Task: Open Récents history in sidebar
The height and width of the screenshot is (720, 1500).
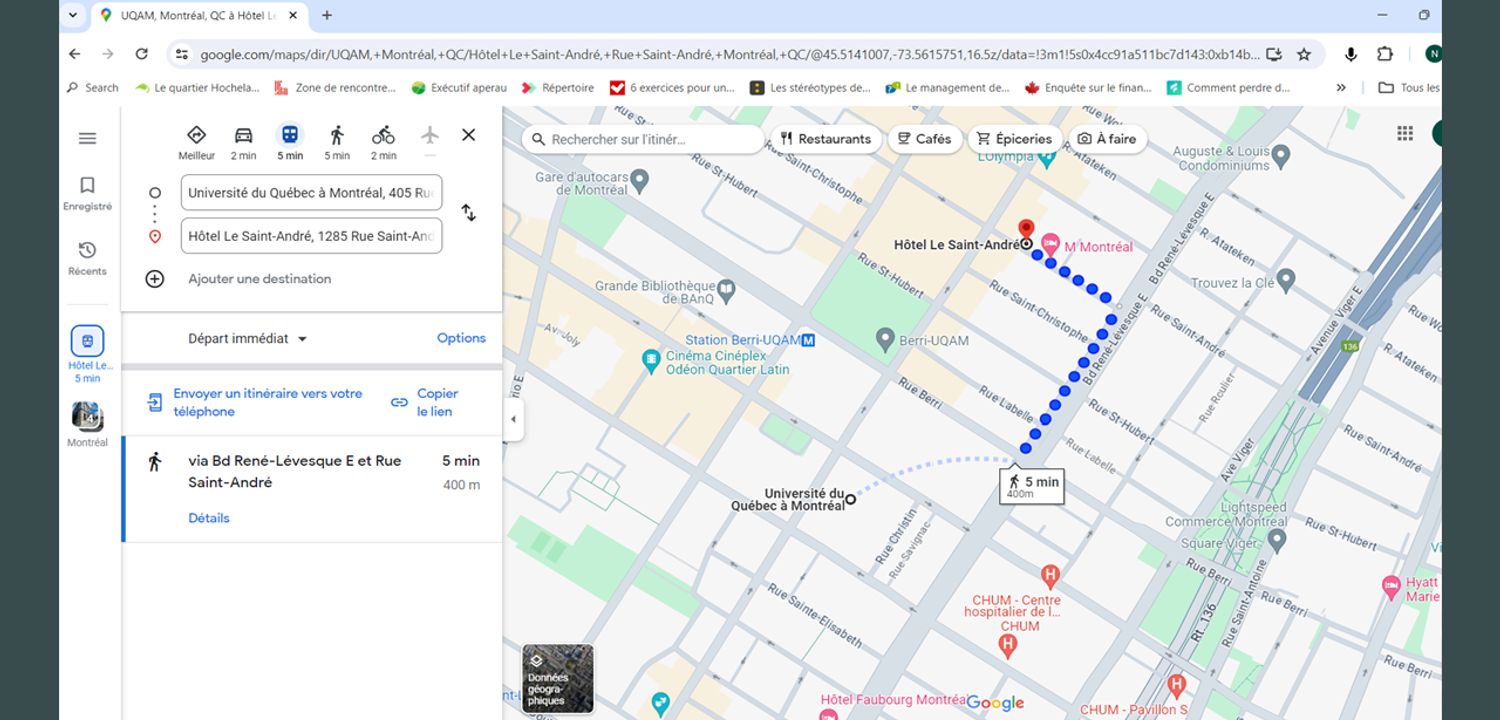Action: coord(88,257)
